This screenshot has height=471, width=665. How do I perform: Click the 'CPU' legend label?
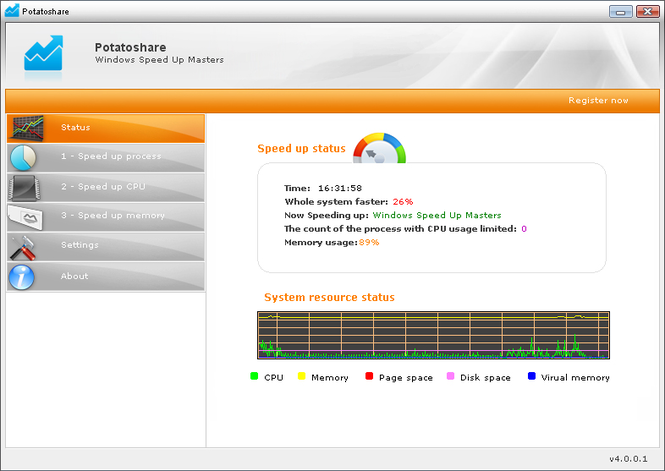274,378
